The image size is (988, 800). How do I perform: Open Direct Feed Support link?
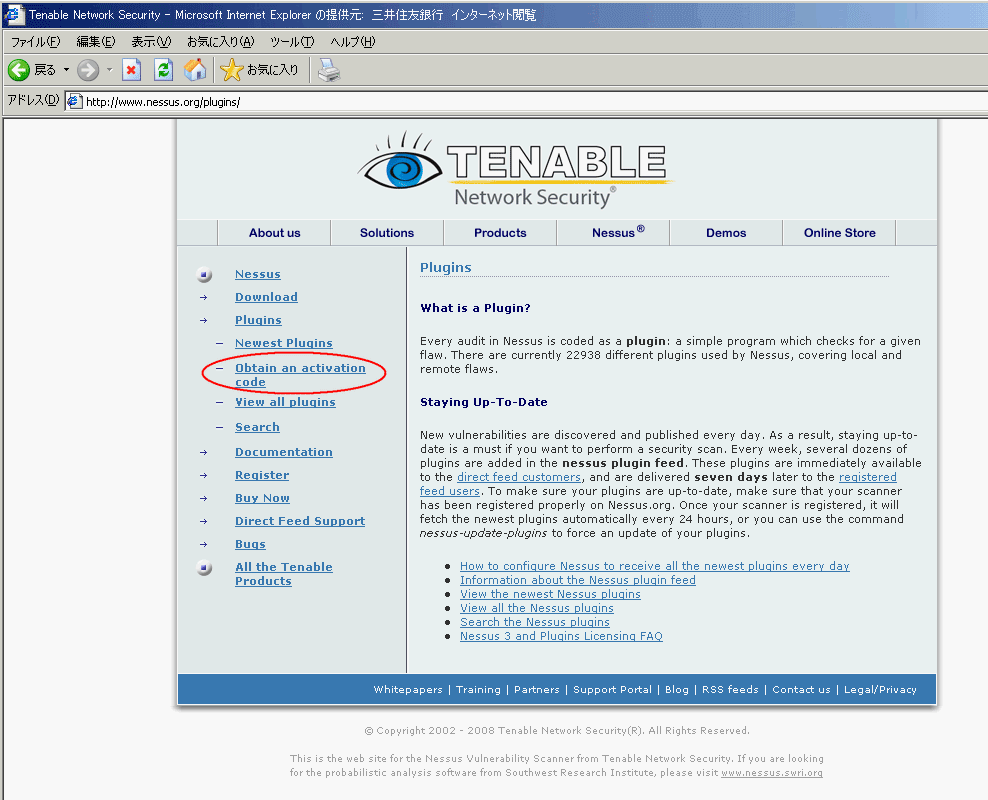tap(300, 521)
